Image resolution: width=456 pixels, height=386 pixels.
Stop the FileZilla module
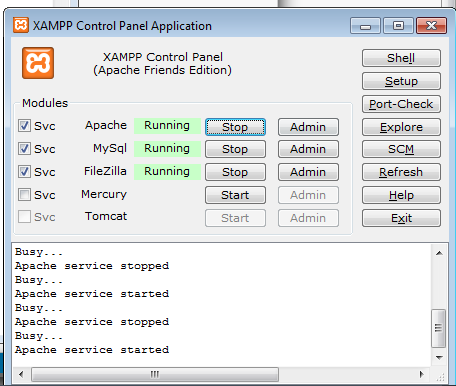click(235, 172)
